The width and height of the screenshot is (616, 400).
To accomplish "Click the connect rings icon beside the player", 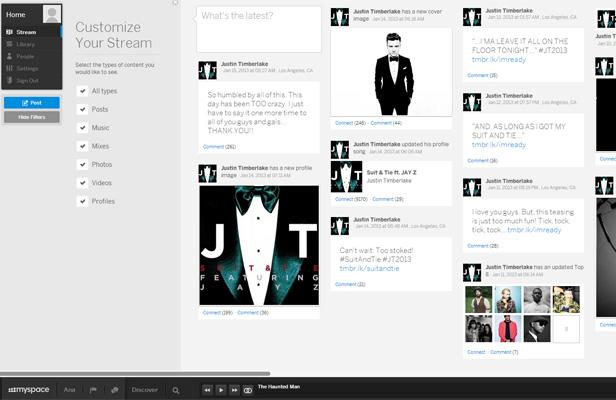I will coord(248,390).
